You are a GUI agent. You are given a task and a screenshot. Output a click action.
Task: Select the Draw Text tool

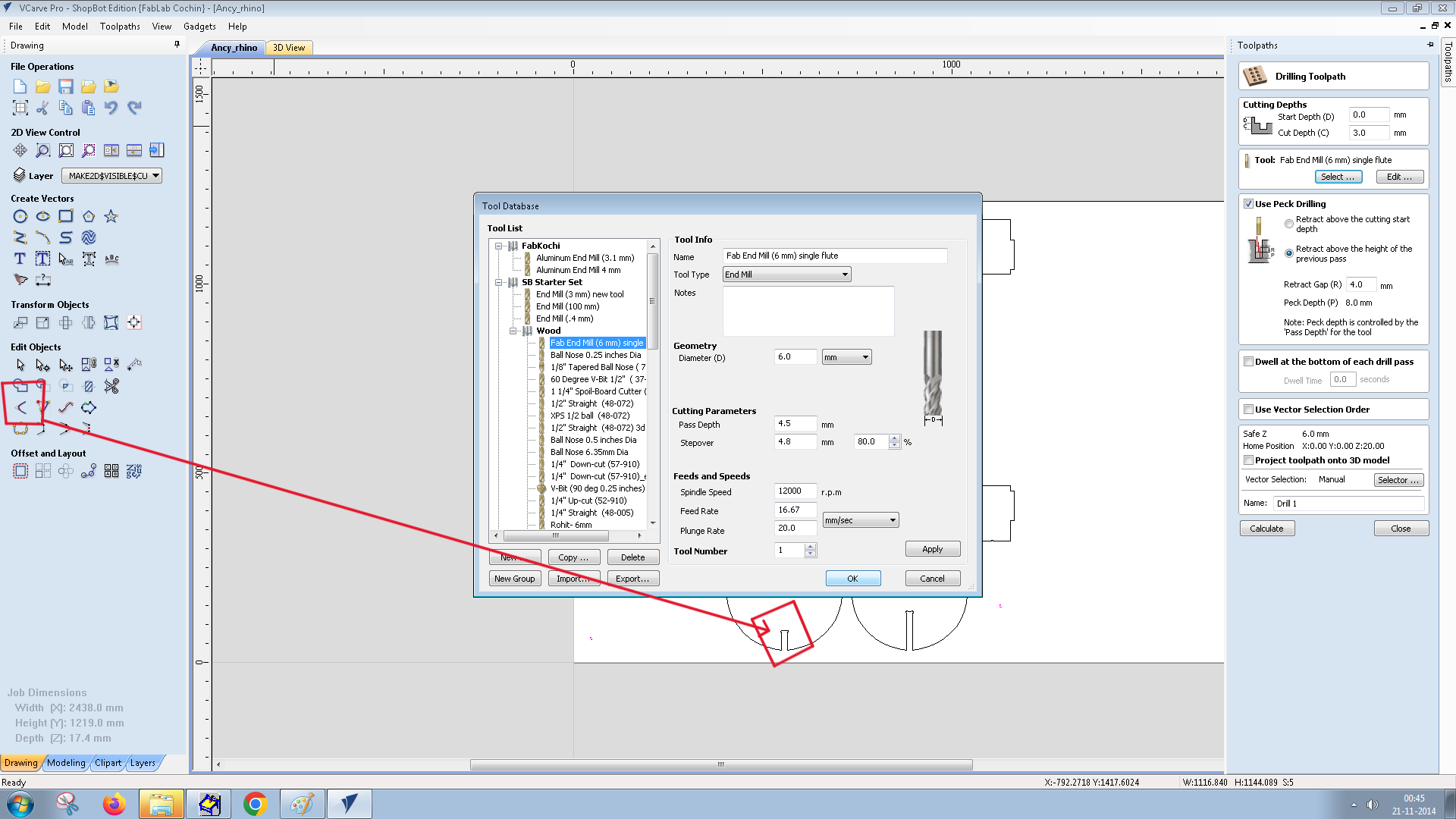pos(20,259)
